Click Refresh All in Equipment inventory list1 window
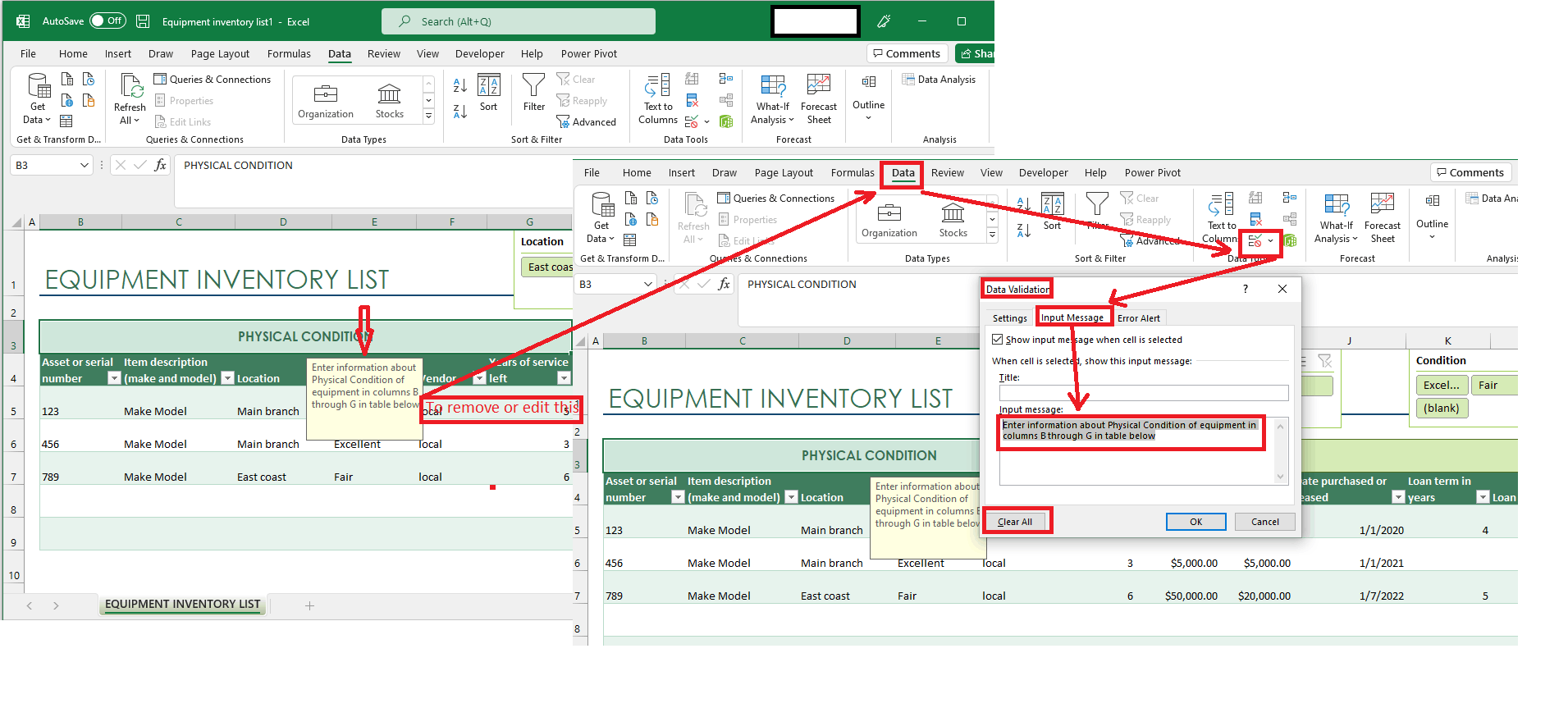This screenshot has width=1568, height=717. 130,98
